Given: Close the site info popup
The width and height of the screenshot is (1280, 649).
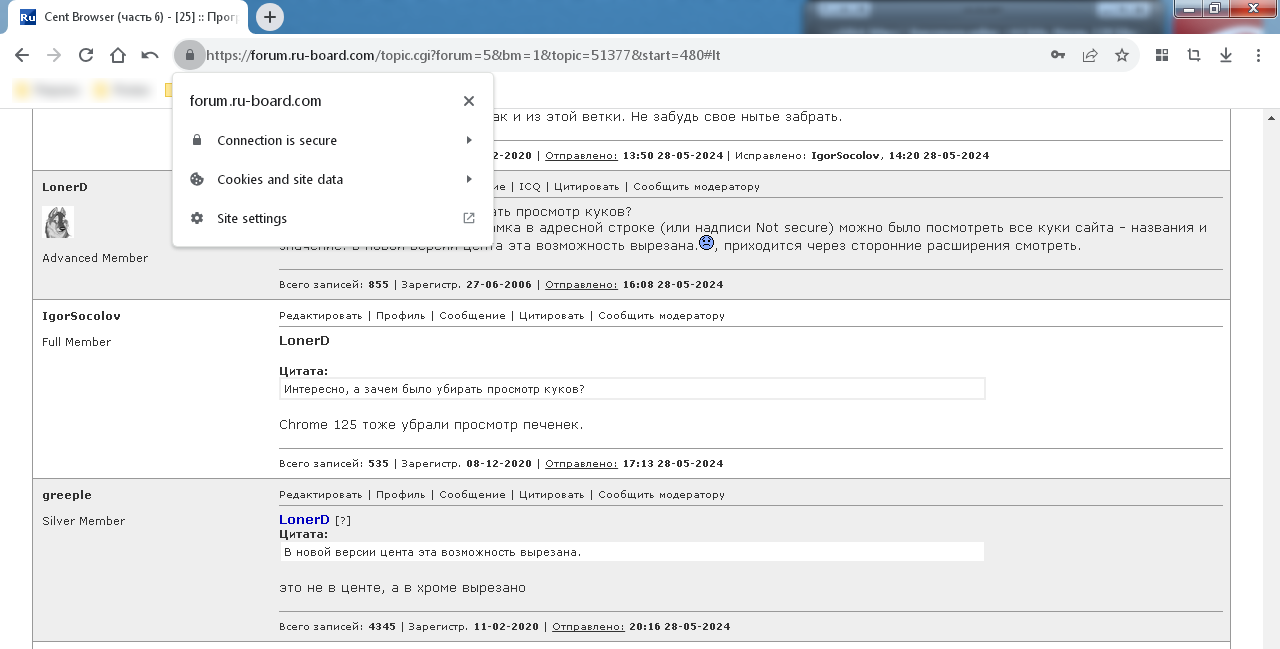Looking at the screenshot, I should tap(469, 101).
